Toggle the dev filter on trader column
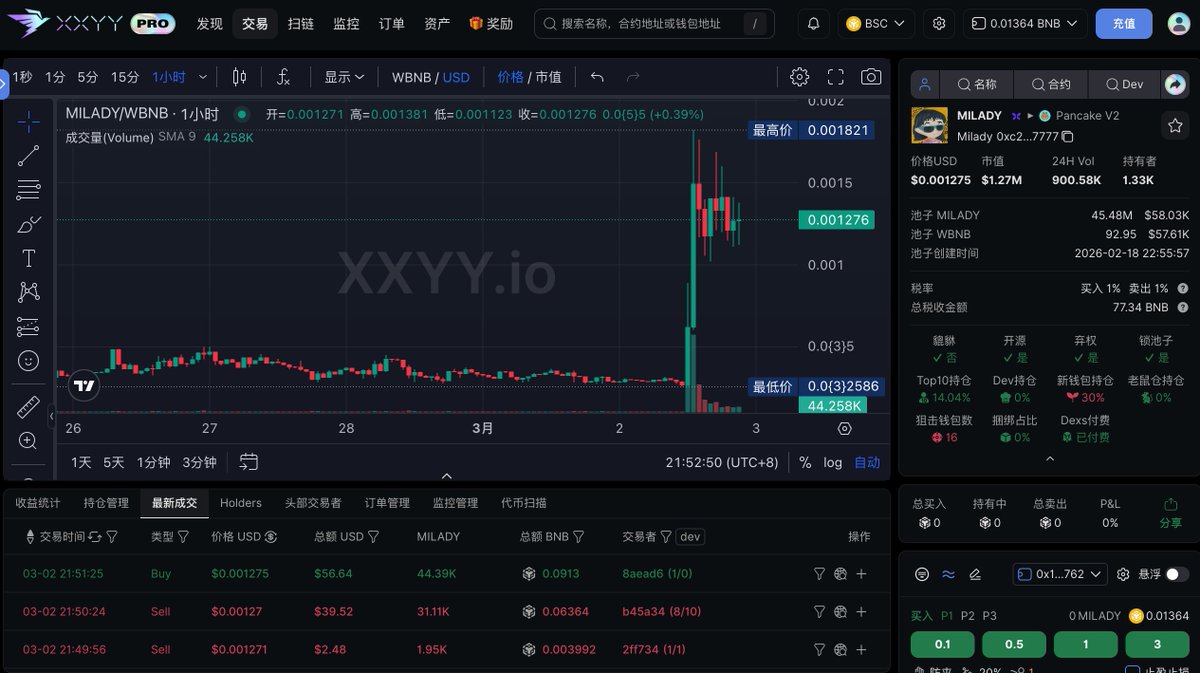This screenshot has width=1200, height=673. 690,537
